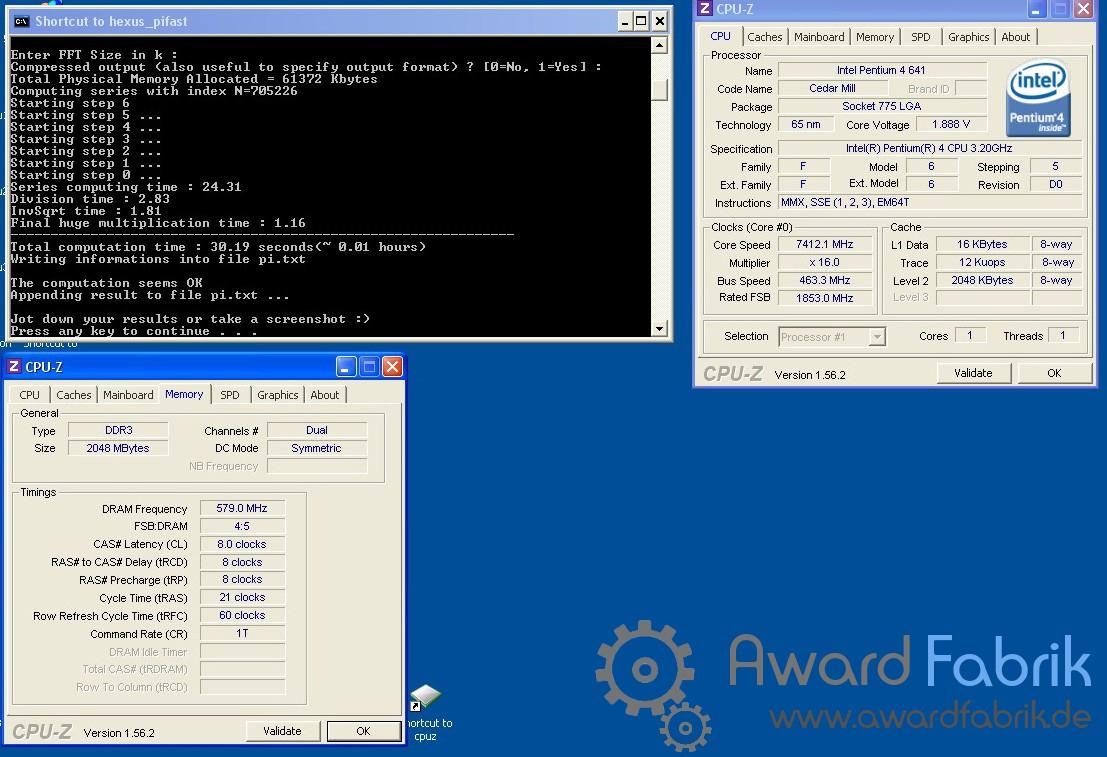Click Total computation time line in console
Image resolution: width=1107 pixels, height=757 pixels.
[x=218, y=247]
